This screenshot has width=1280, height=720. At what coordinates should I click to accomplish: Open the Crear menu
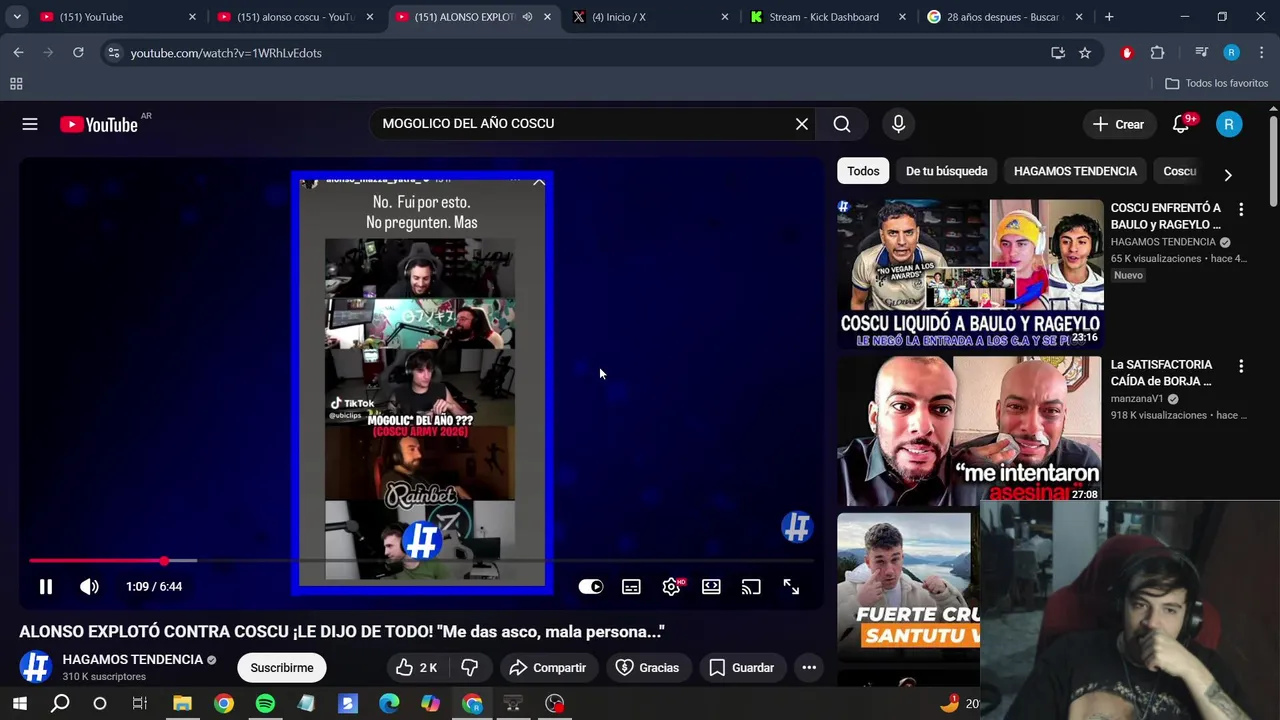(1118, 124)
